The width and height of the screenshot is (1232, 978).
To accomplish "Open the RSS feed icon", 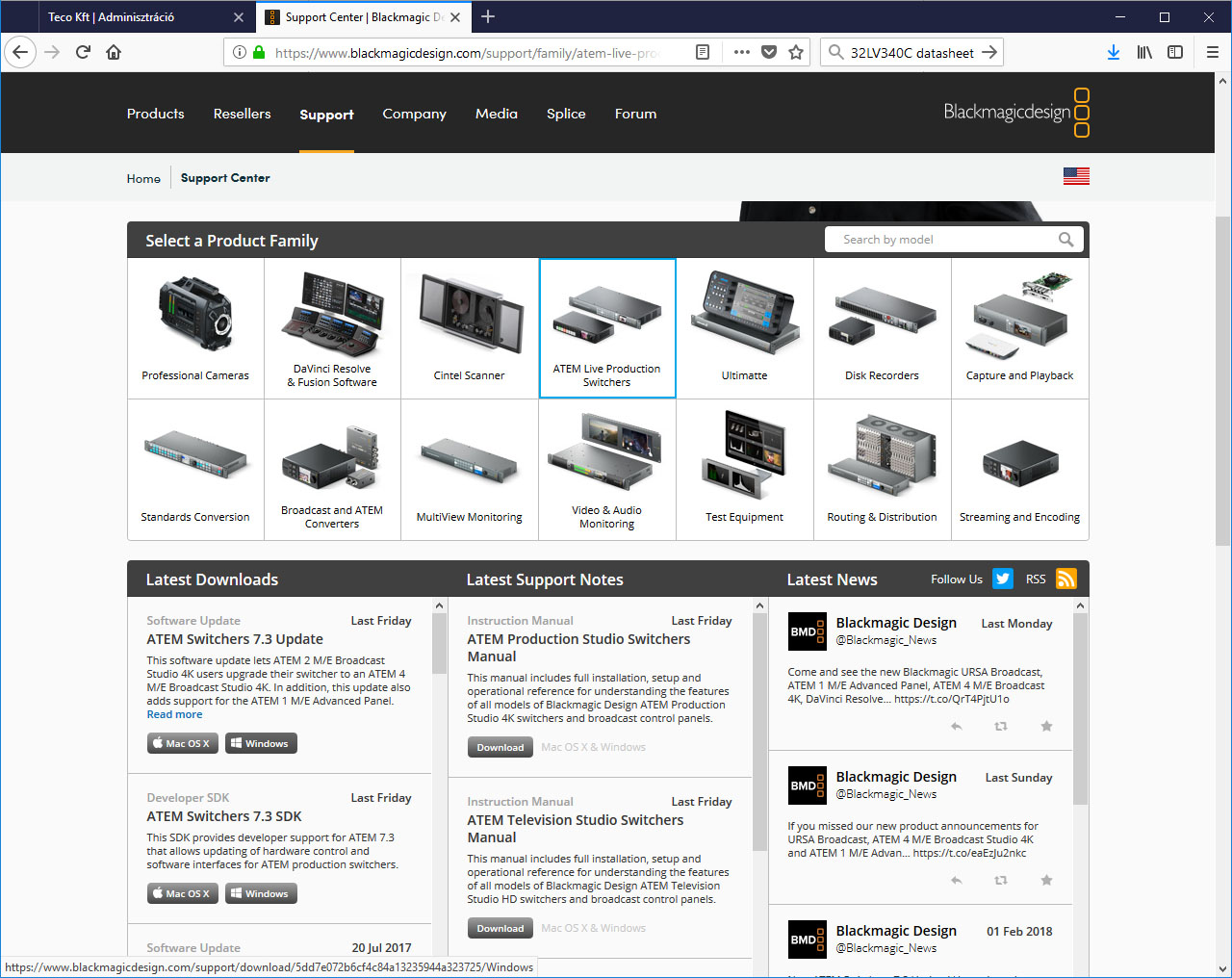I will click(x=1066, y=579).
